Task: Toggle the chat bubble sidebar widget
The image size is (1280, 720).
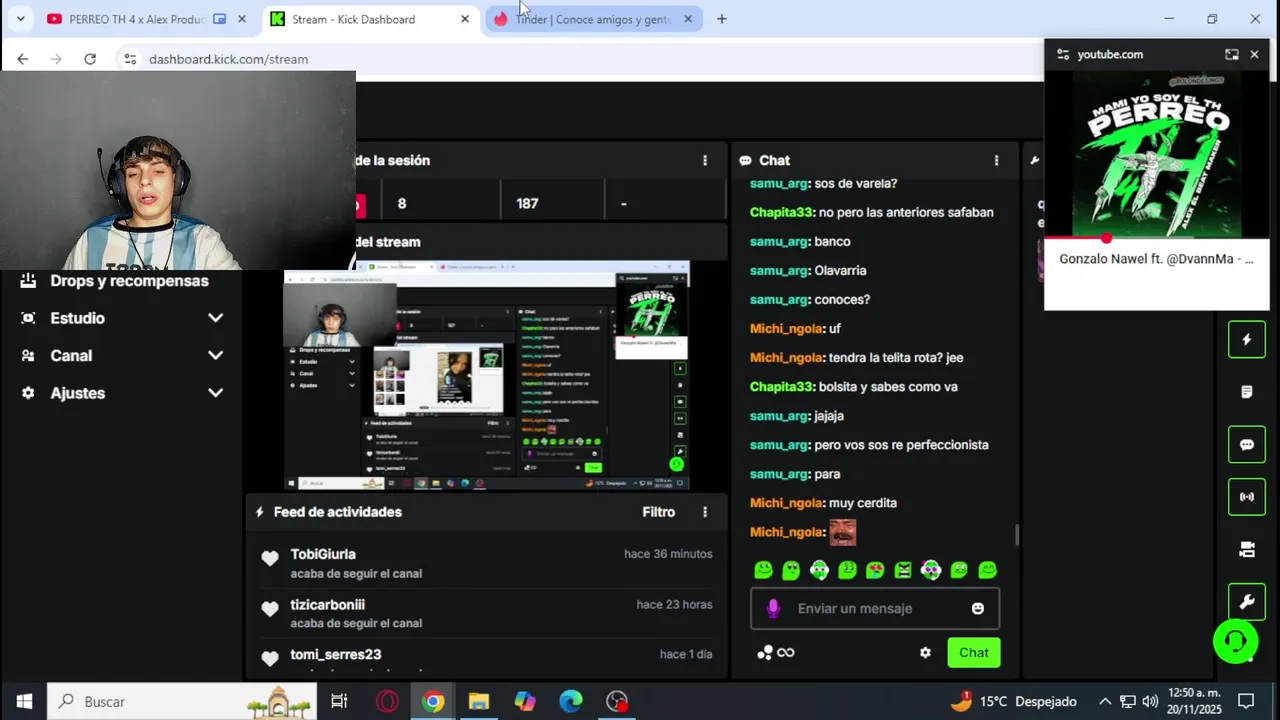Action: coord(1247,444)
